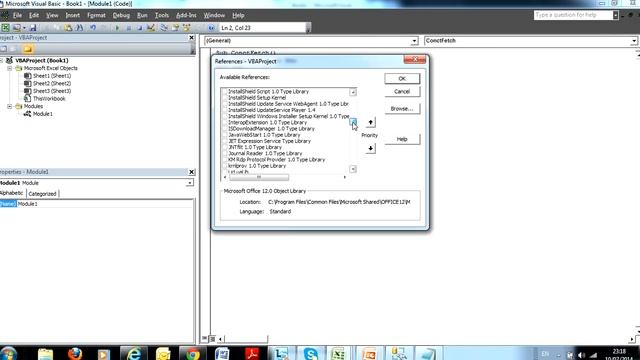Viewport: 640px width, 360px height.
Task: Click the Reset stop icon
Action: [139, 28]
